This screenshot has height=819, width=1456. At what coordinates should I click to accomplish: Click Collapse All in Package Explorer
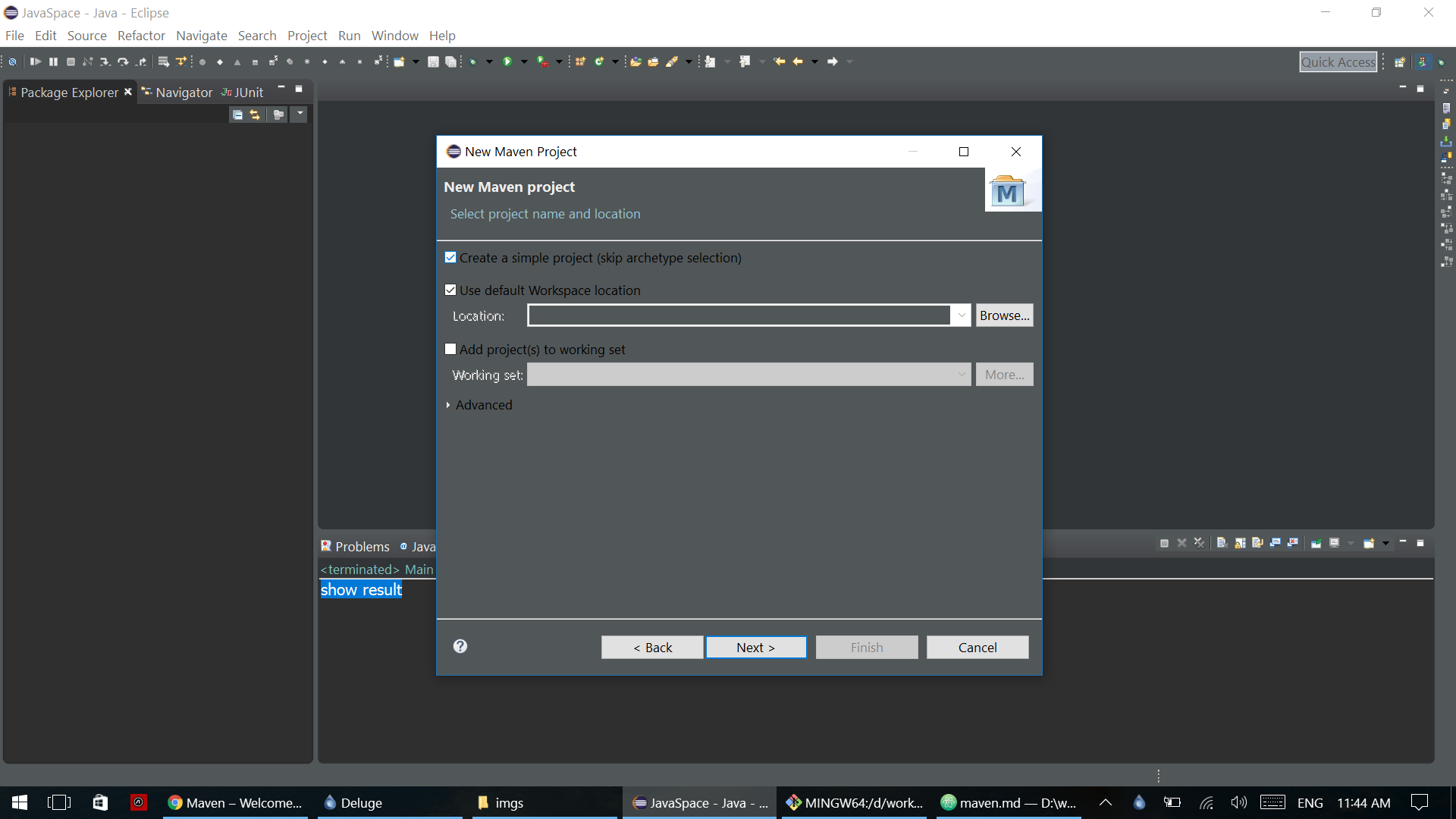237,115
